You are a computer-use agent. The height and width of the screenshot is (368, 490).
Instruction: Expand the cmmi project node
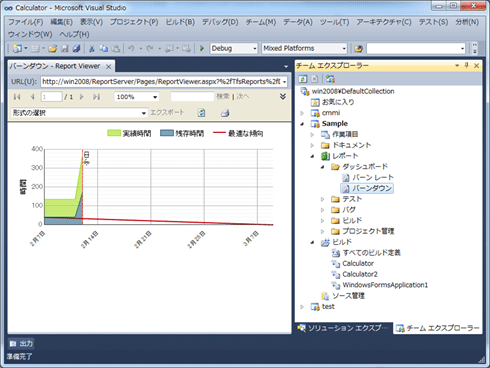tap(302, 113)
